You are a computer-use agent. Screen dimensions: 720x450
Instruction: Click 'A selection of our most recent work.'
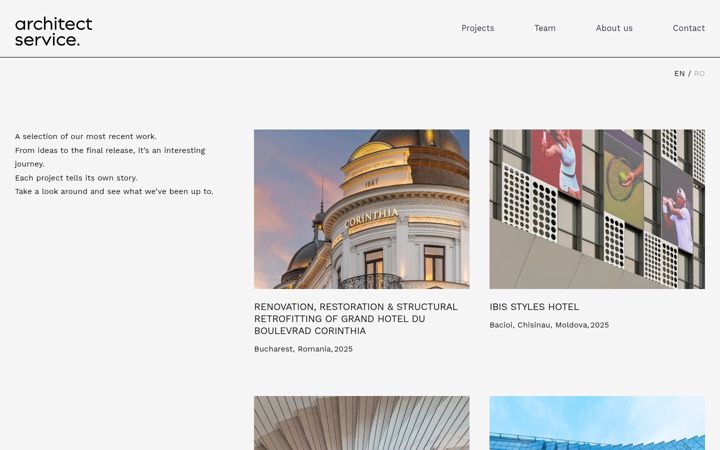click(x=85, y=136)
